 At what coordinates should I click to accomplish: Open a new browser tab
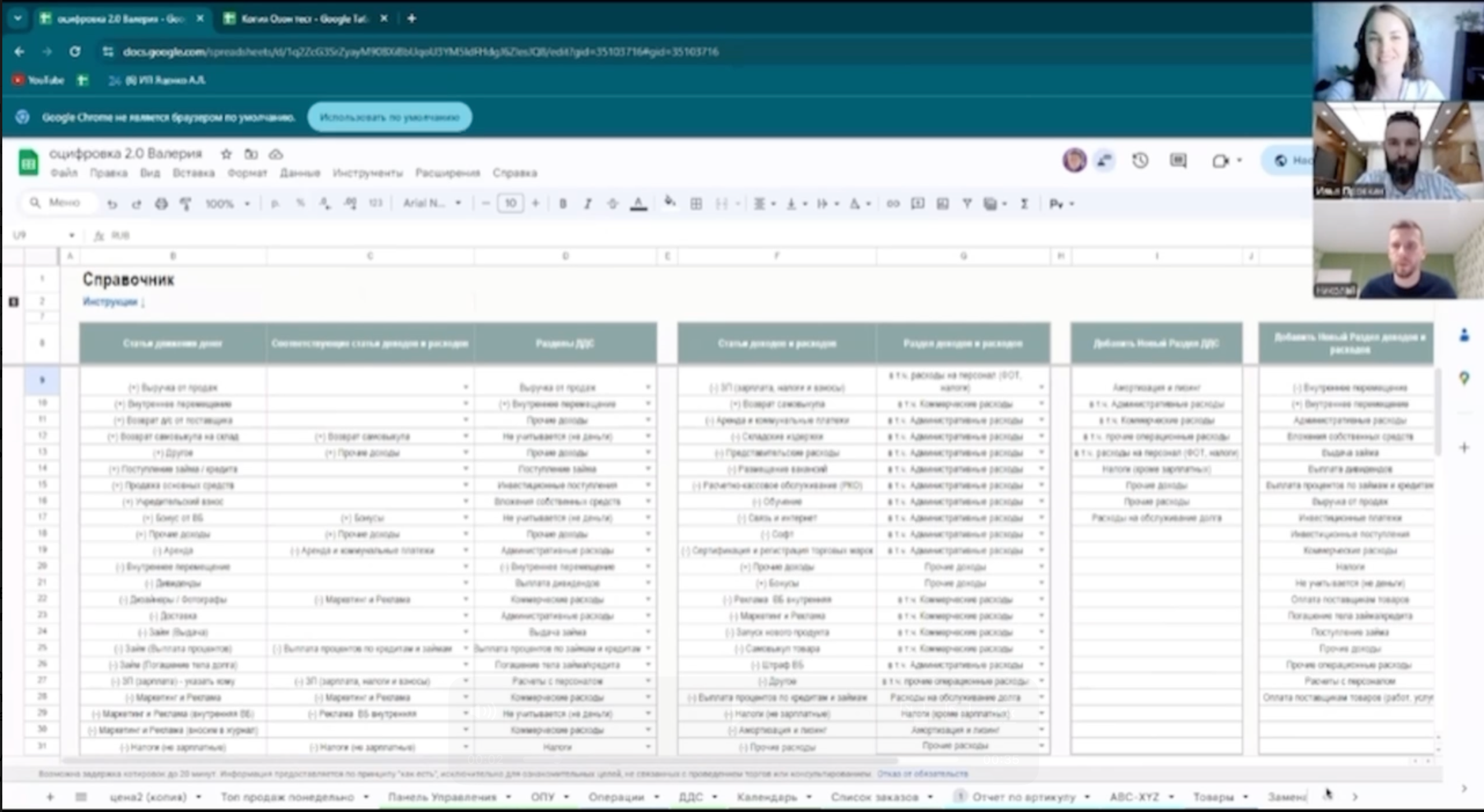point(411,19)
